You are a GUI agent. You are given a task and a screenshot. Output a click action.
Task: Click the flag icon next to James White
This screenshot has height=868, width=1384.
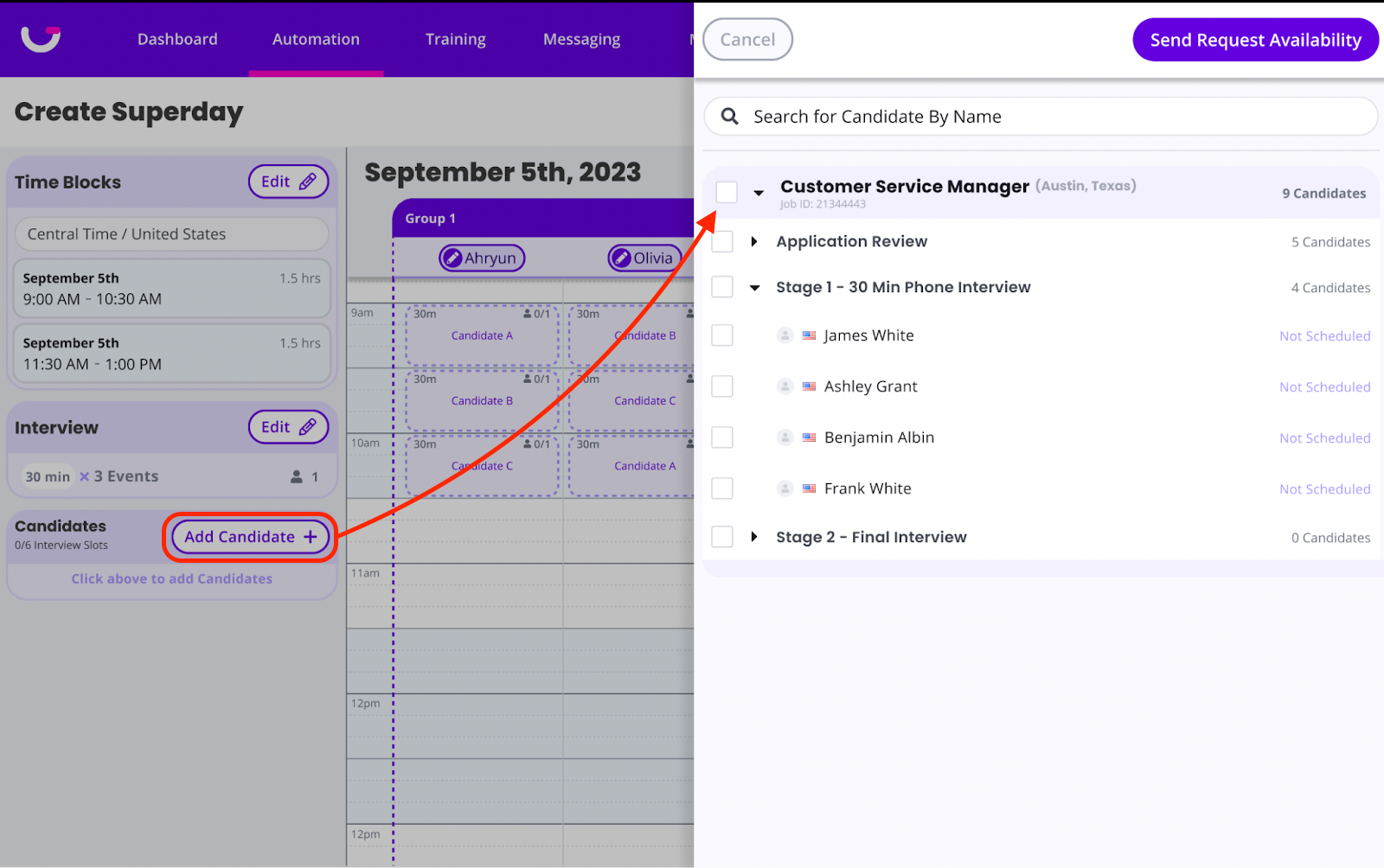coord(809,335)
